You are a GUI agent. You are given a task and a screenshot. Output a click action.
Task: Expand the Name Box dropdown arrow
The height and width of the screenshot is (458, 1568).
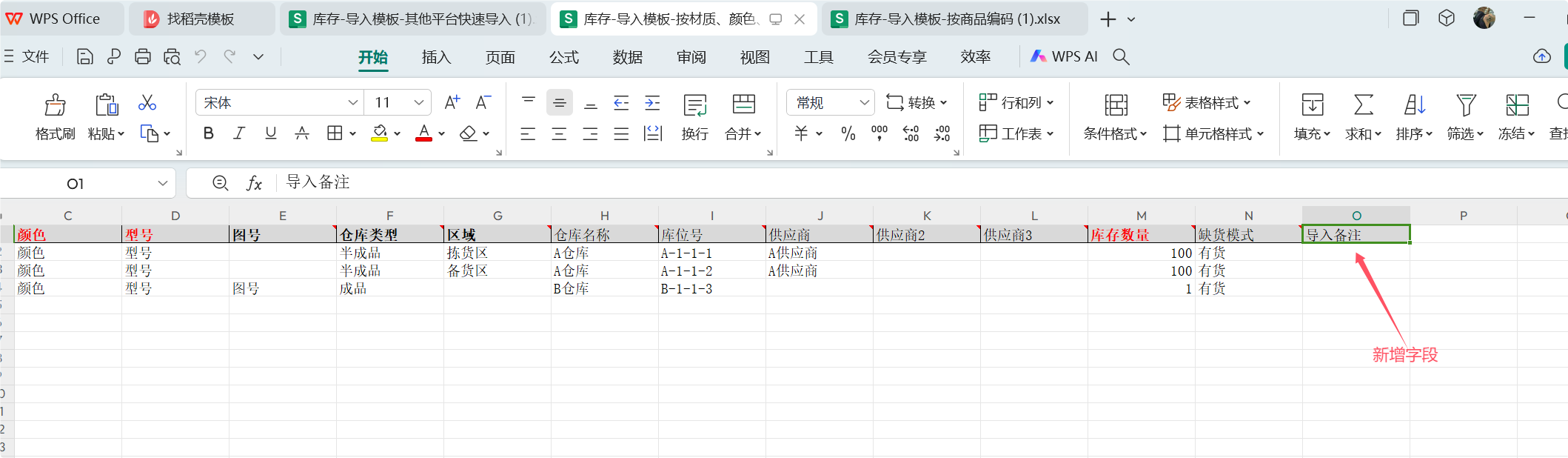pos(163,183)
